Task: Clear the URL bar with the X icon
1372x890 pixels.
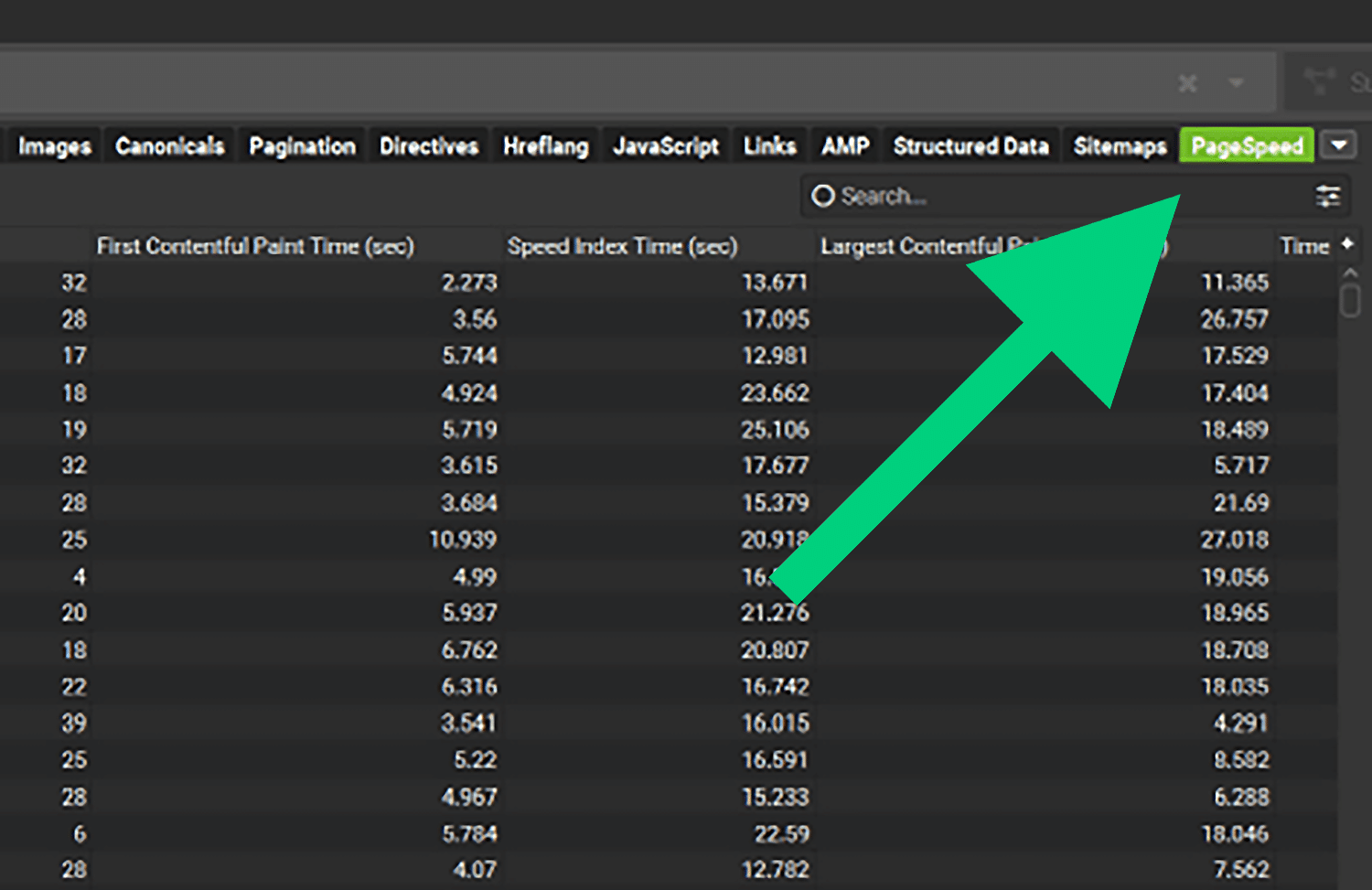Action: point(1188,83)
